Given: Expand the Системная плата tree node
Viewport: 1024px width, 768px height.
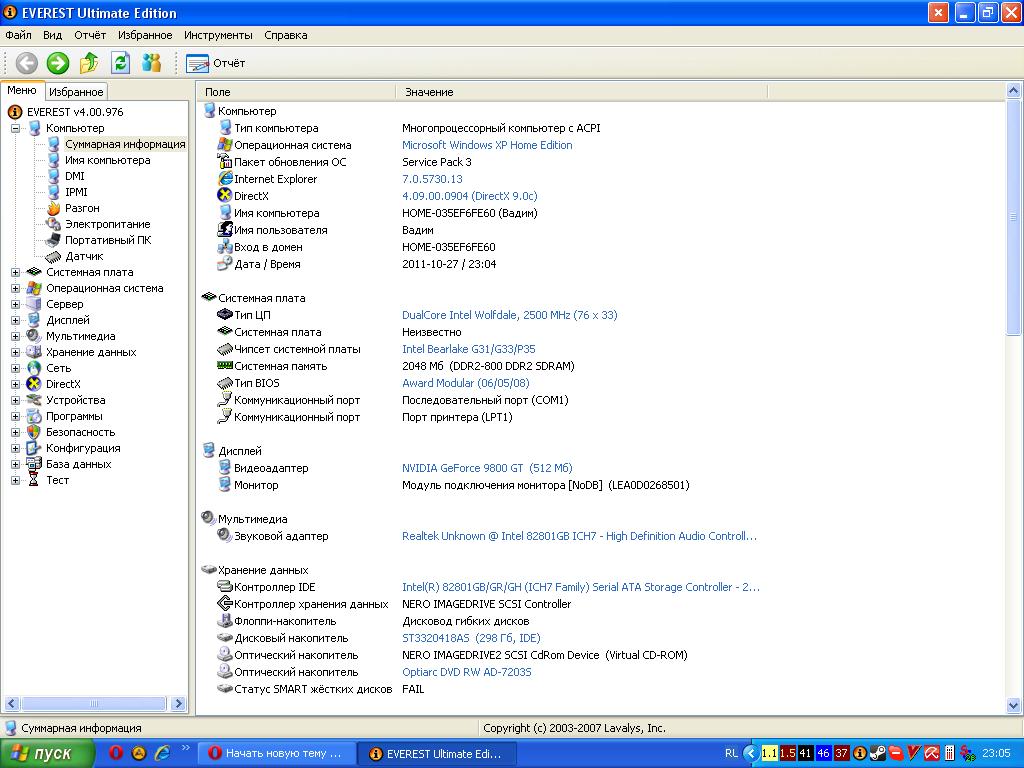Looking at the screenshot, I should (16, 272).
